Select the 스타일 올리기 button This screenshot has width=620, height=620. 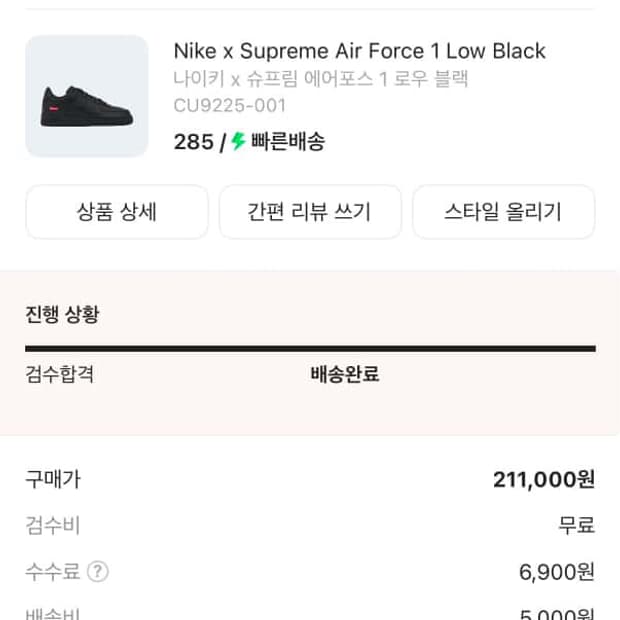point(503,212)
